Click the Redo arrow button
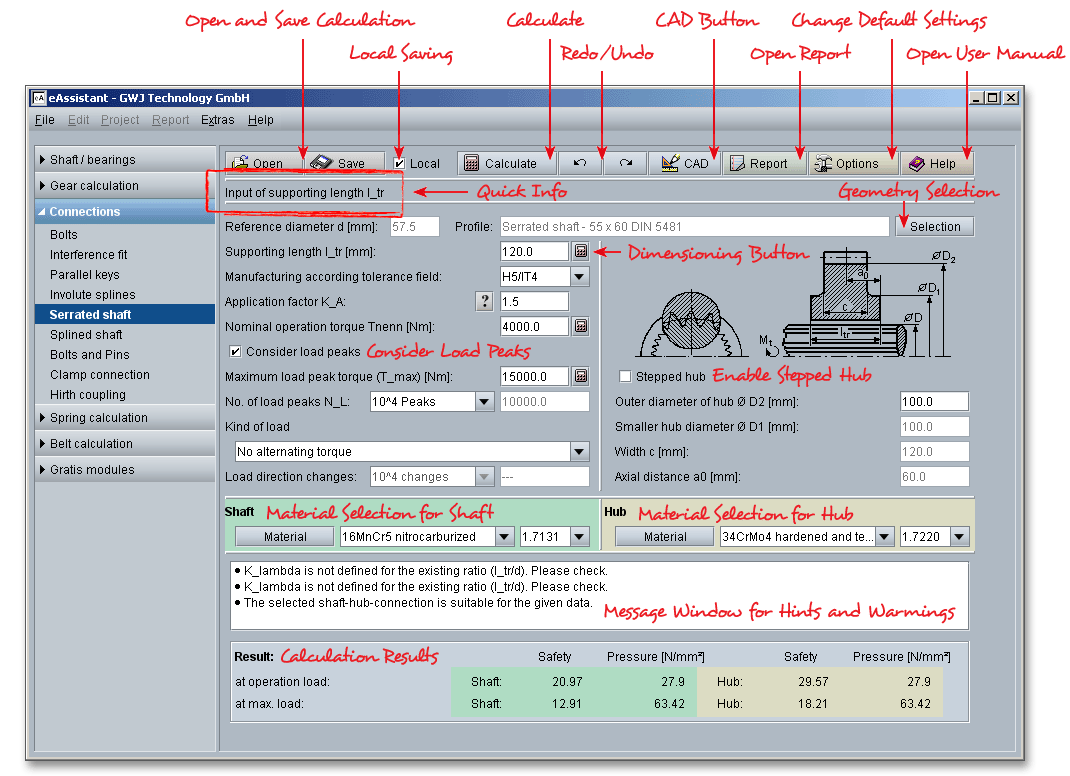This screenshot has width=1070, height=776. pyautogui.click(x=625, y=163)
